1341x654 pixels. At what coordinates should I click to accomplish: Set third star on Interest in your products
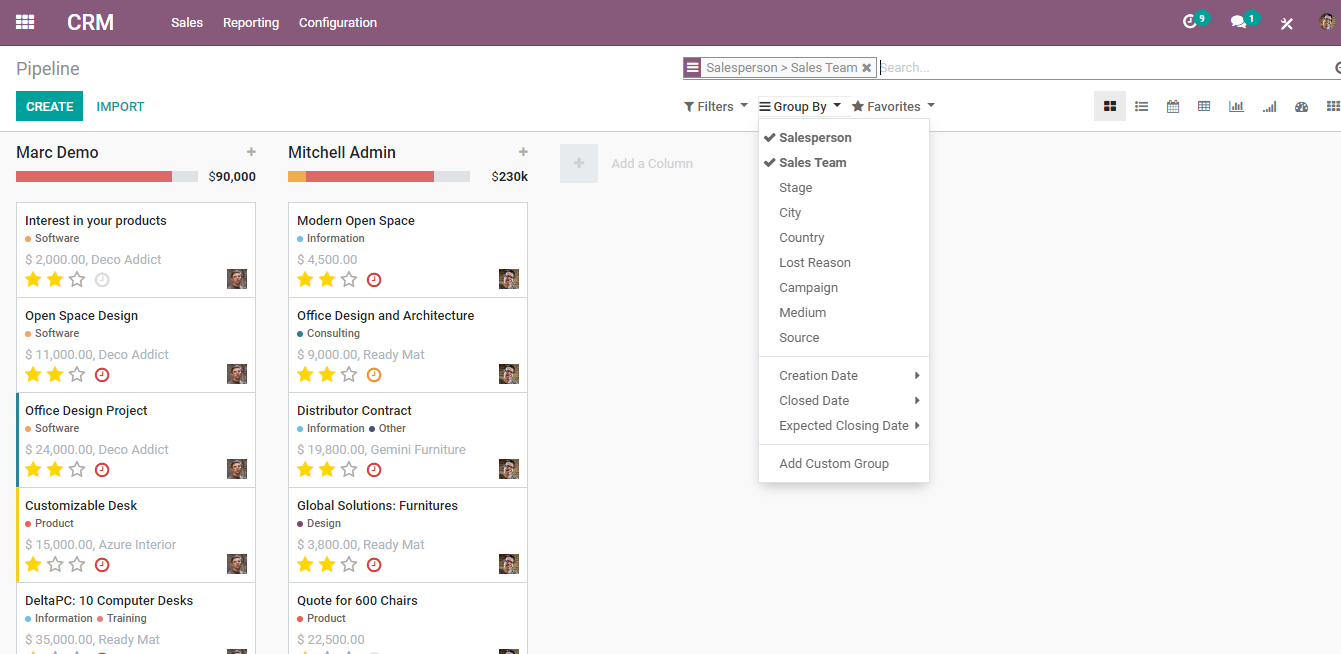click(x=77, y=279)
